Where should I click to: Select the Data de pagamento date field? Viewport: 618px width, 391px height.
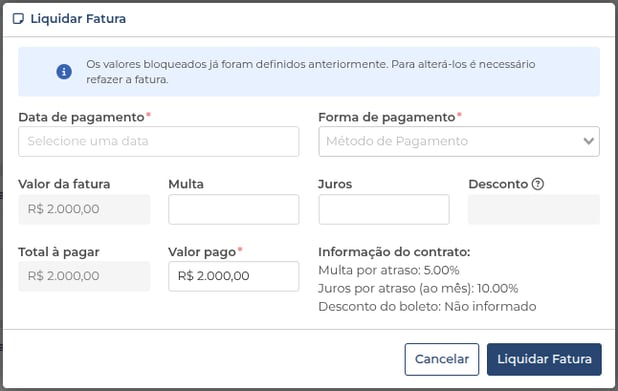click(158, 142)
